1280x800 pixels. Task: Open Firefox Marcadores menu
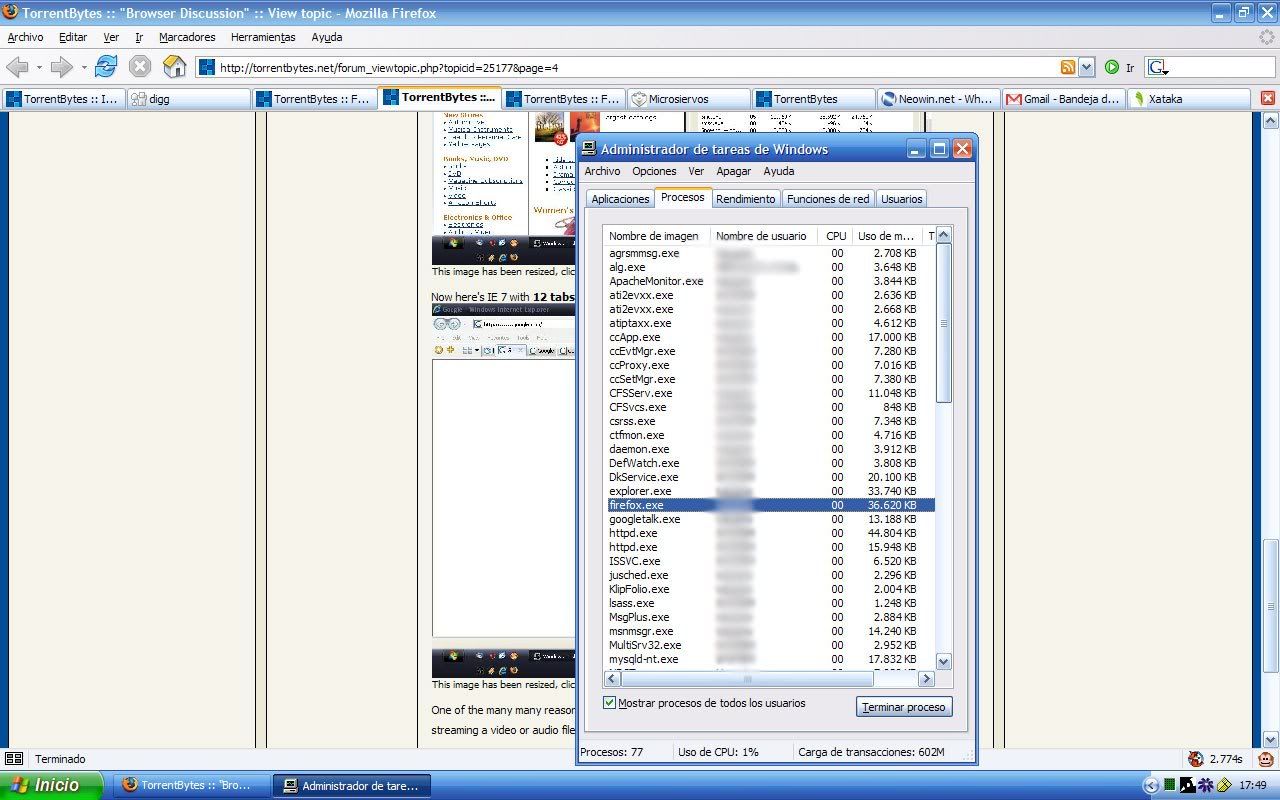[x=187, y=37]
